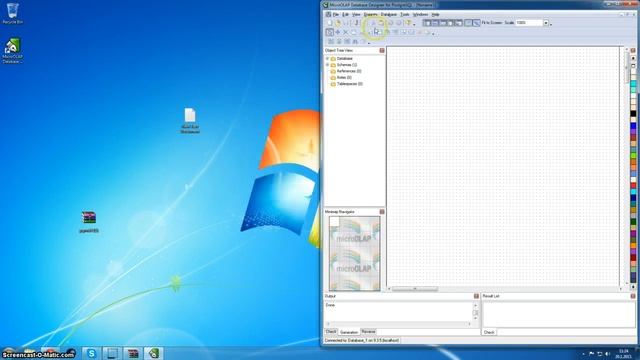Image resolution: width=640 pixels, height=360 pixels.
Task: Select the Check tab under Result List
Action: 489,332
